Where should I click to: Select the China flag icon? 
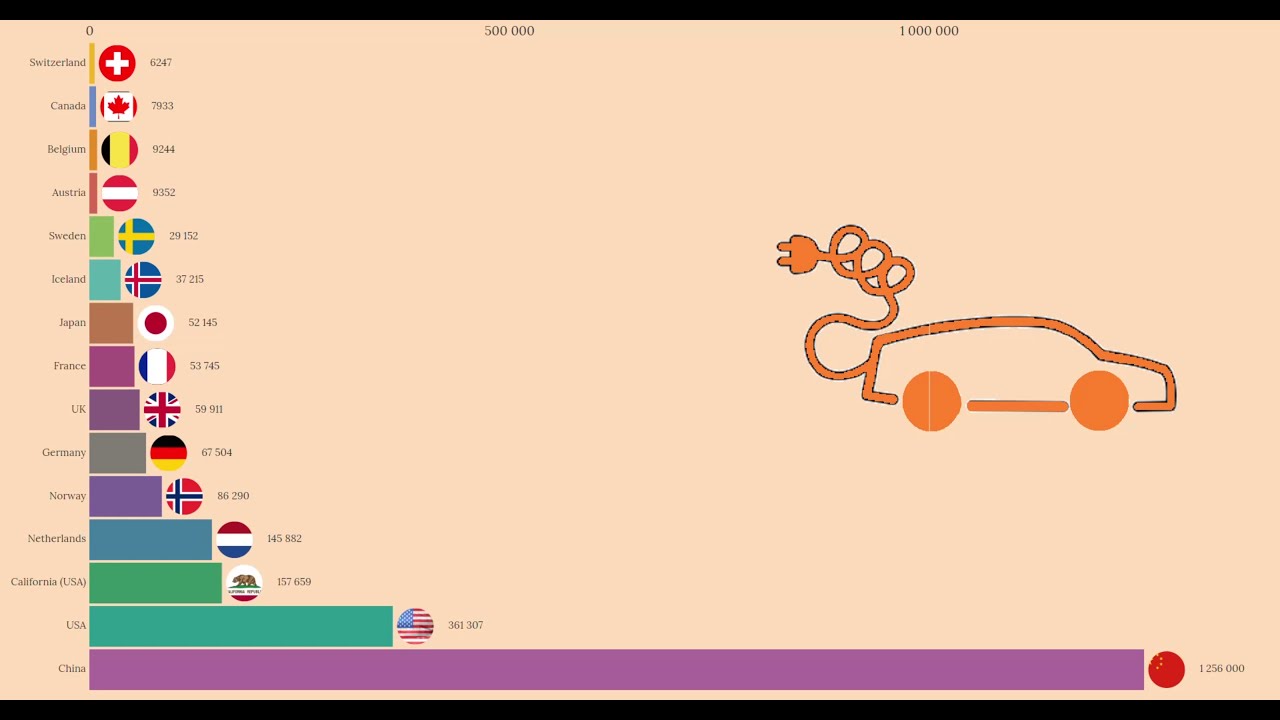[x=1166, y=669]
